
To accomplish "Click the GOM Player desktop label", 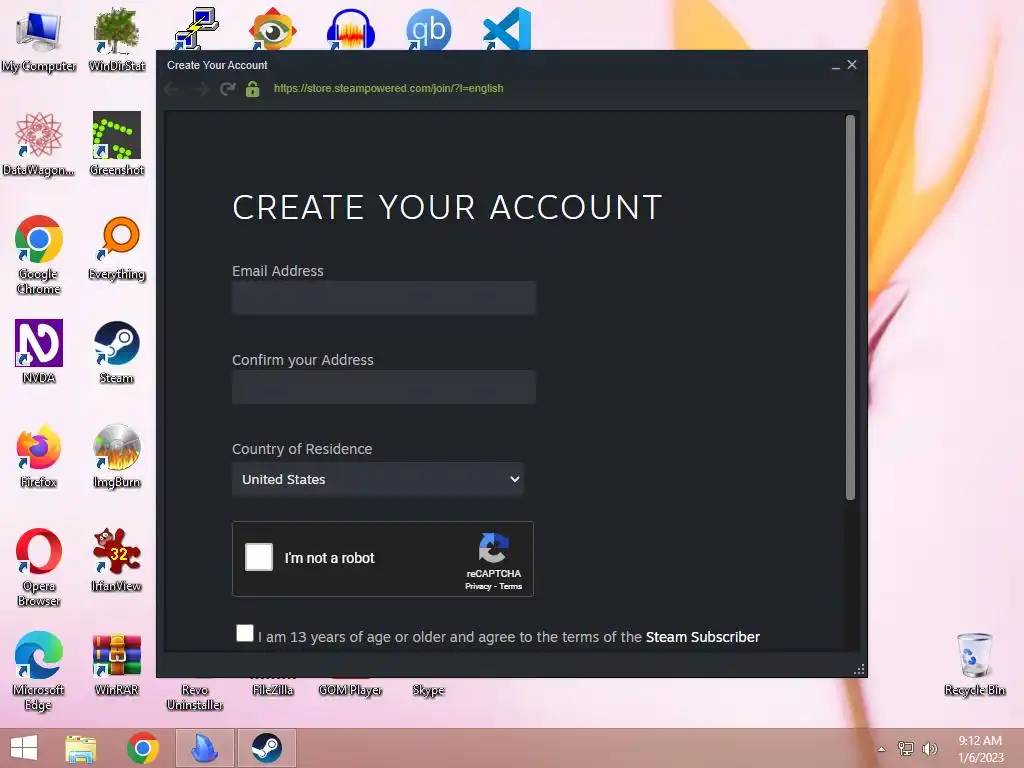I will click(351, 690).
